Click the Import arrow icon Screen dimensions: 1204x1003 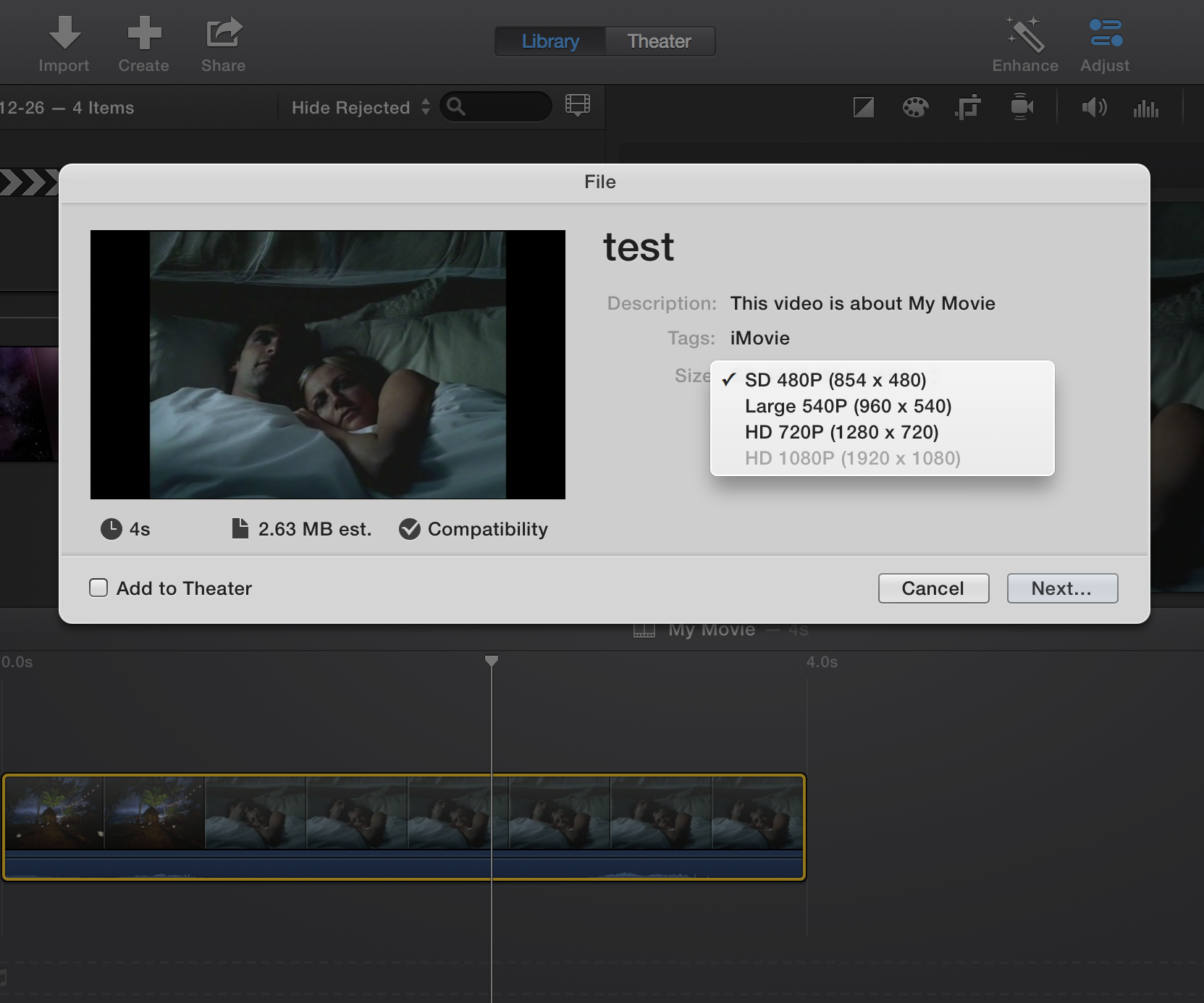tap(64, 33)
